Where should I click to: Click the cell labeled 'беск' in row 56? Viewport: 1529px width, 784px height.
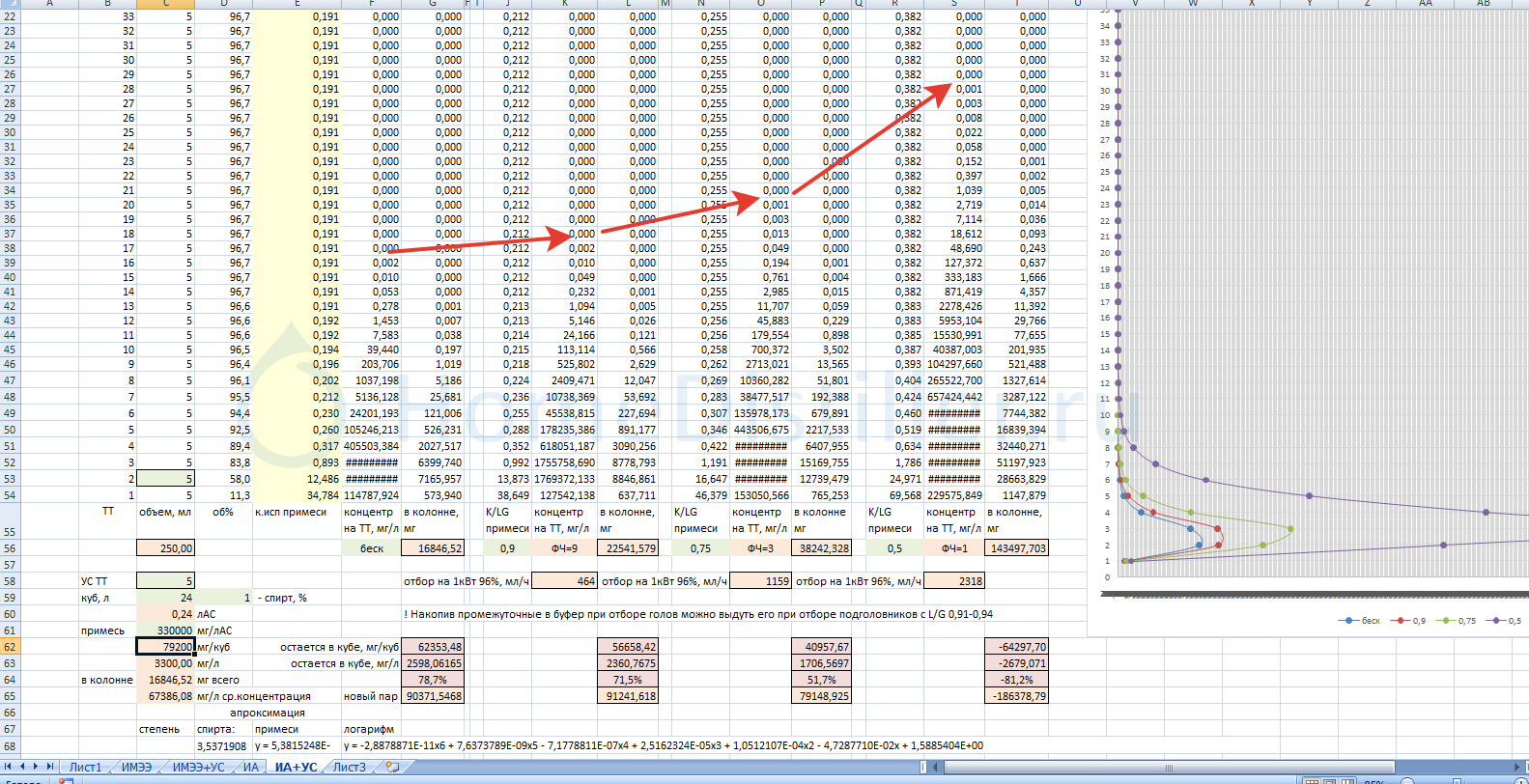click(x=372, y=548)
